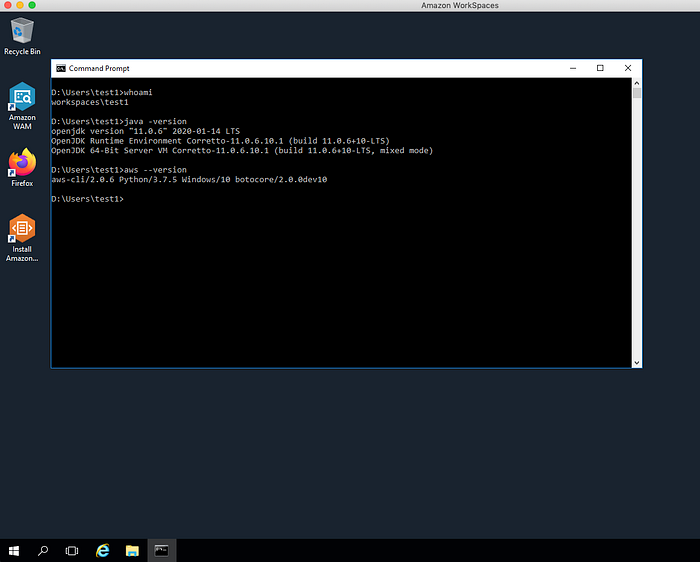Click the 'OpenJDK Runtime Environment' line
This screenshot has width=700, height=562.
[220, 141]
